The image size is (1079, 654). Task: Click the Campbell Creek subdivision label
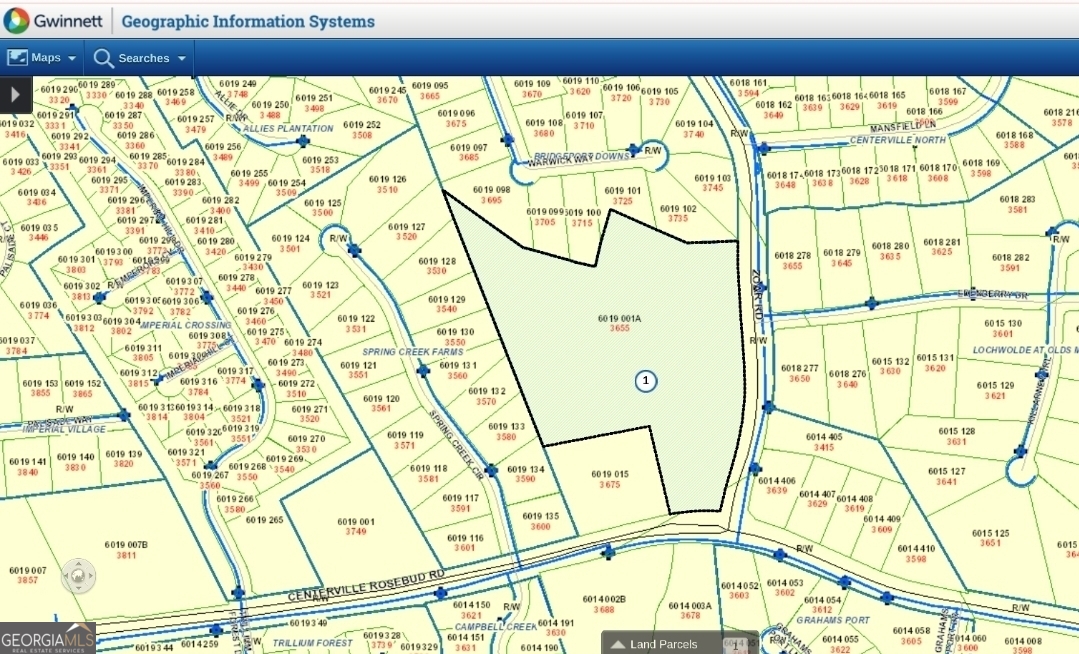(495, 627)
